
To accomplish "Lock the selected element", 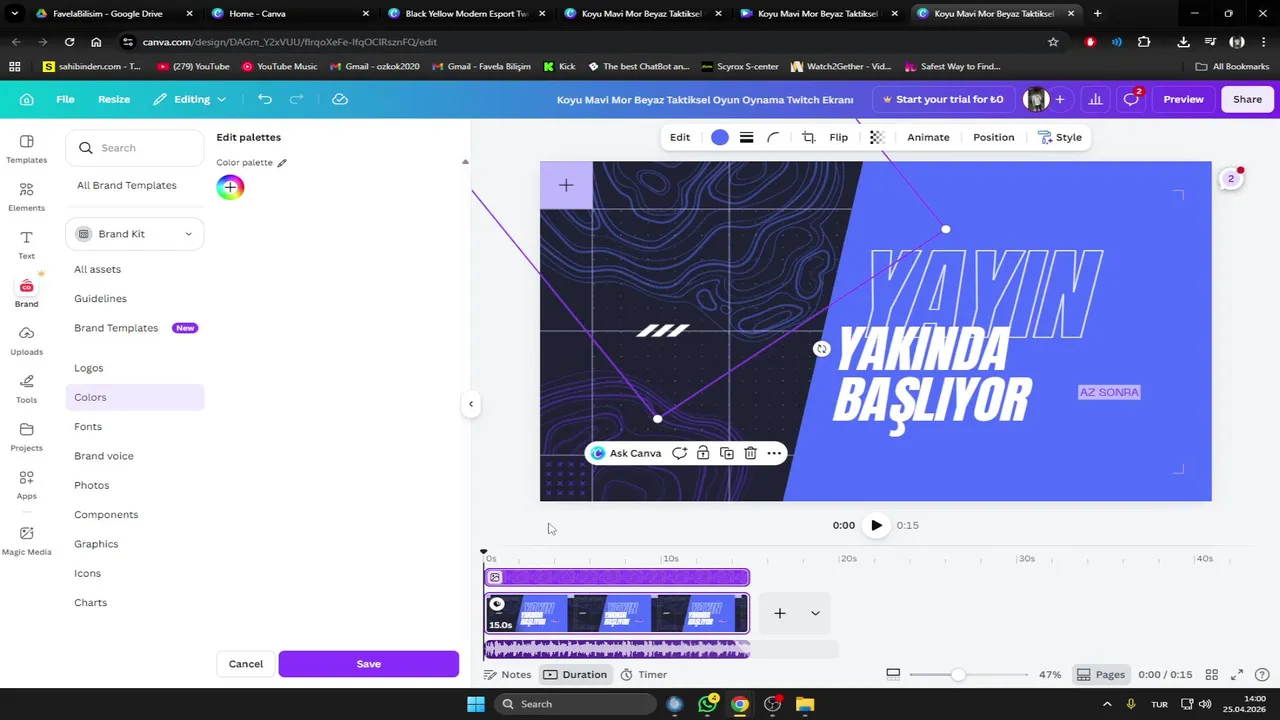I will [x=703, y=453].
